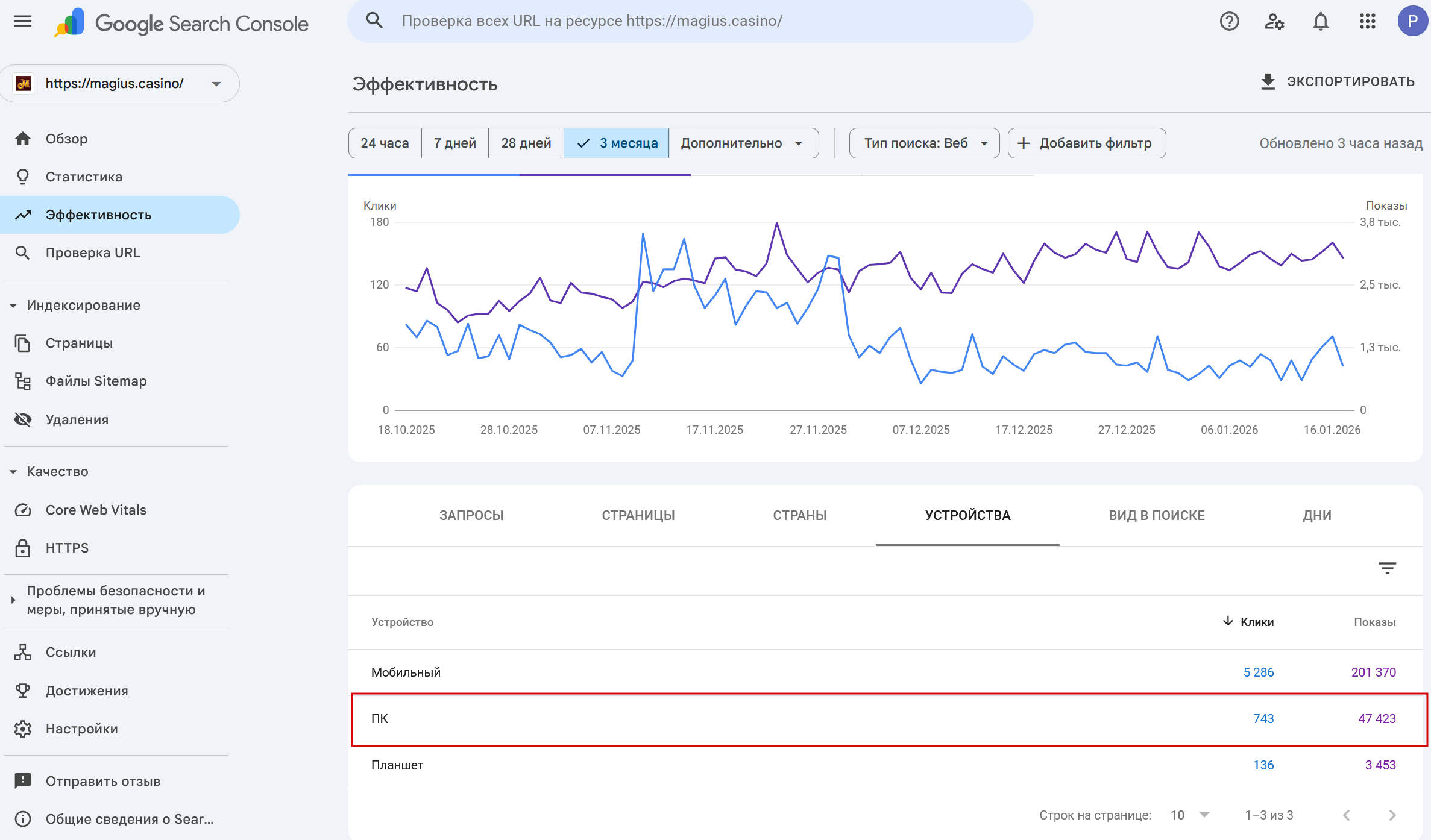This screenshot has width=1431, height=840.
Task: Collapse the Индексирование section
Action: pyautogui.click(x=13, y=306)
